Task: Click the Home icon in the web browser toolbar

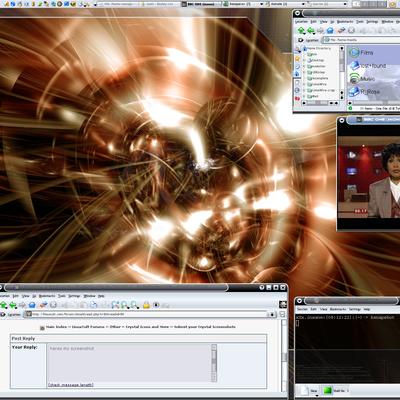Action: [x=32, y=305]
